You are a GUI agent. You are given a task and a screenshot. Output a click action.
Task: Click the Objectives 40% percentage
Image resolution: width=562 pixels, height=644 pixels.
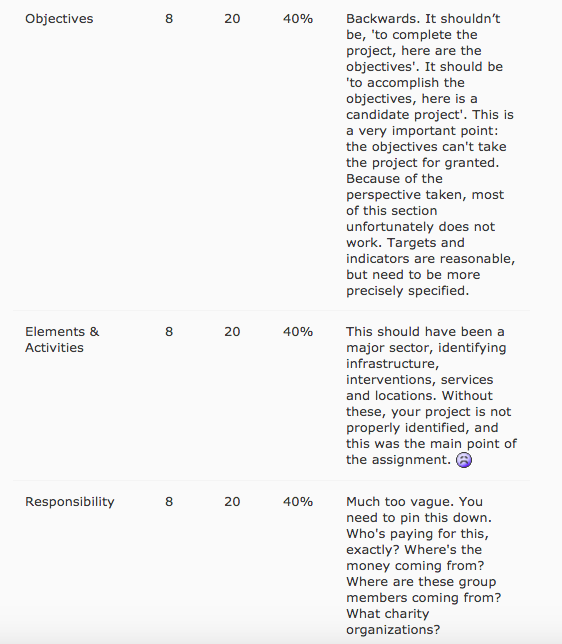pos(298,19)
